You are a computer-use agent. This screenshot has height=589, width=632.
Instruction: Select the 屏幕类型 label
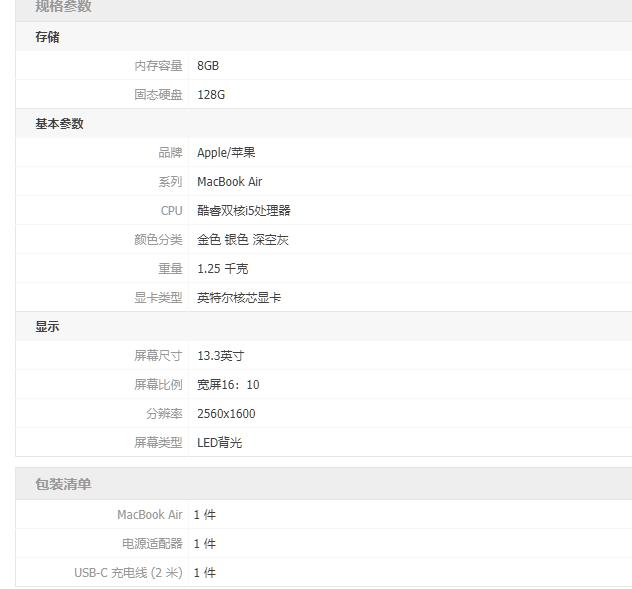[158, 443]
